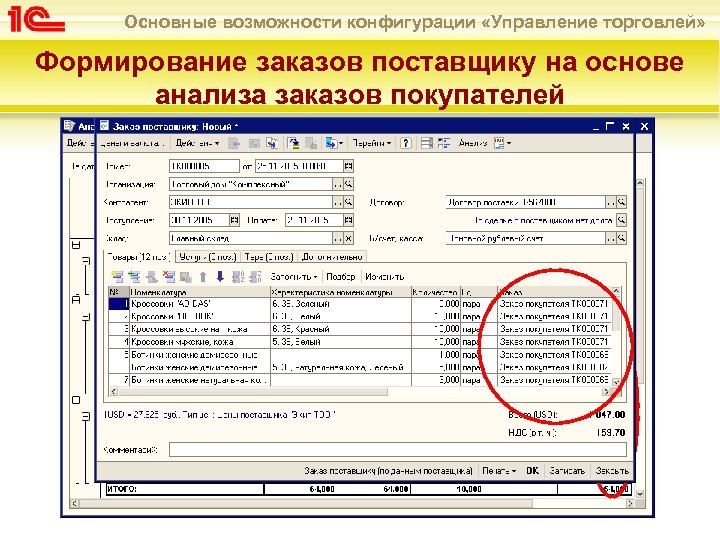Click the magnifier beside the Организация field
Image resolution: width=720 pixels, height=540 pixels.
pyautogui.click(x=349, y=184)
